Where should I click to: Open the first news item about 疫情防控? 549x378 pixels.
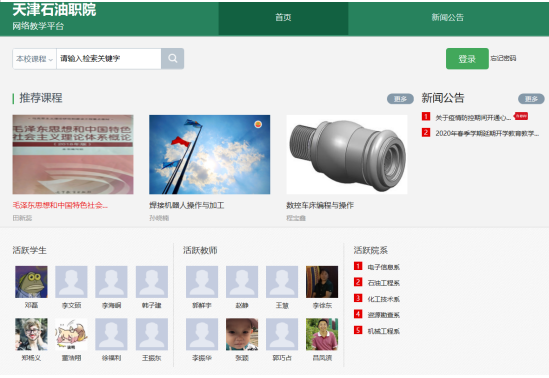(473, 118)
